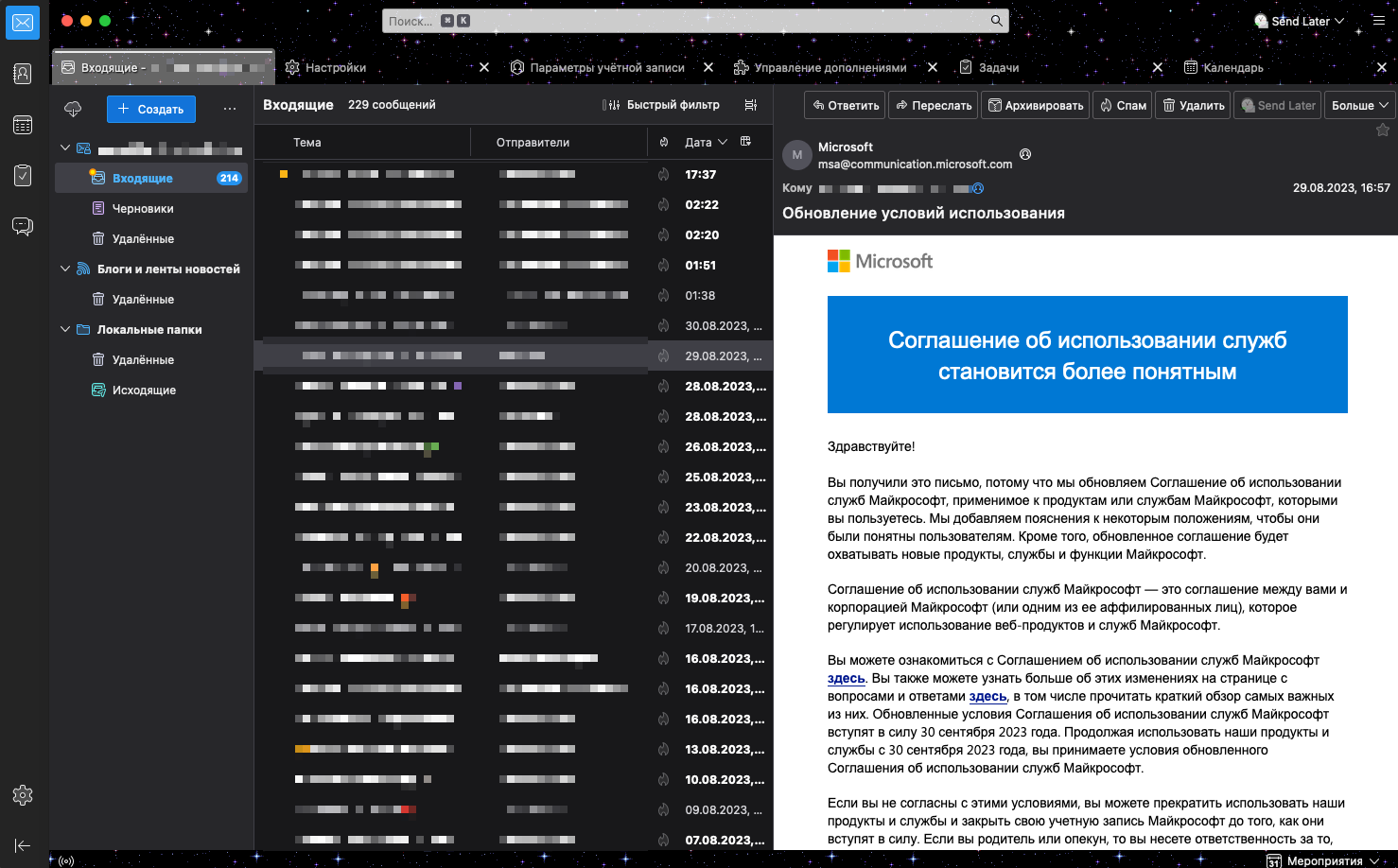This screenshot has height=868, width=1398.
Task: Open здесь link after Соглашением служб Майкрософт
Action: [846, 678]
